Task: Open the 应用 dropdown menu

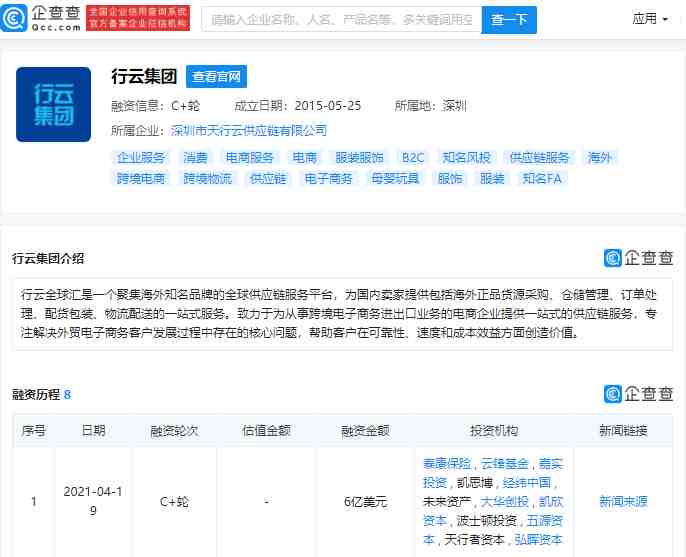Action: [650, 19]
